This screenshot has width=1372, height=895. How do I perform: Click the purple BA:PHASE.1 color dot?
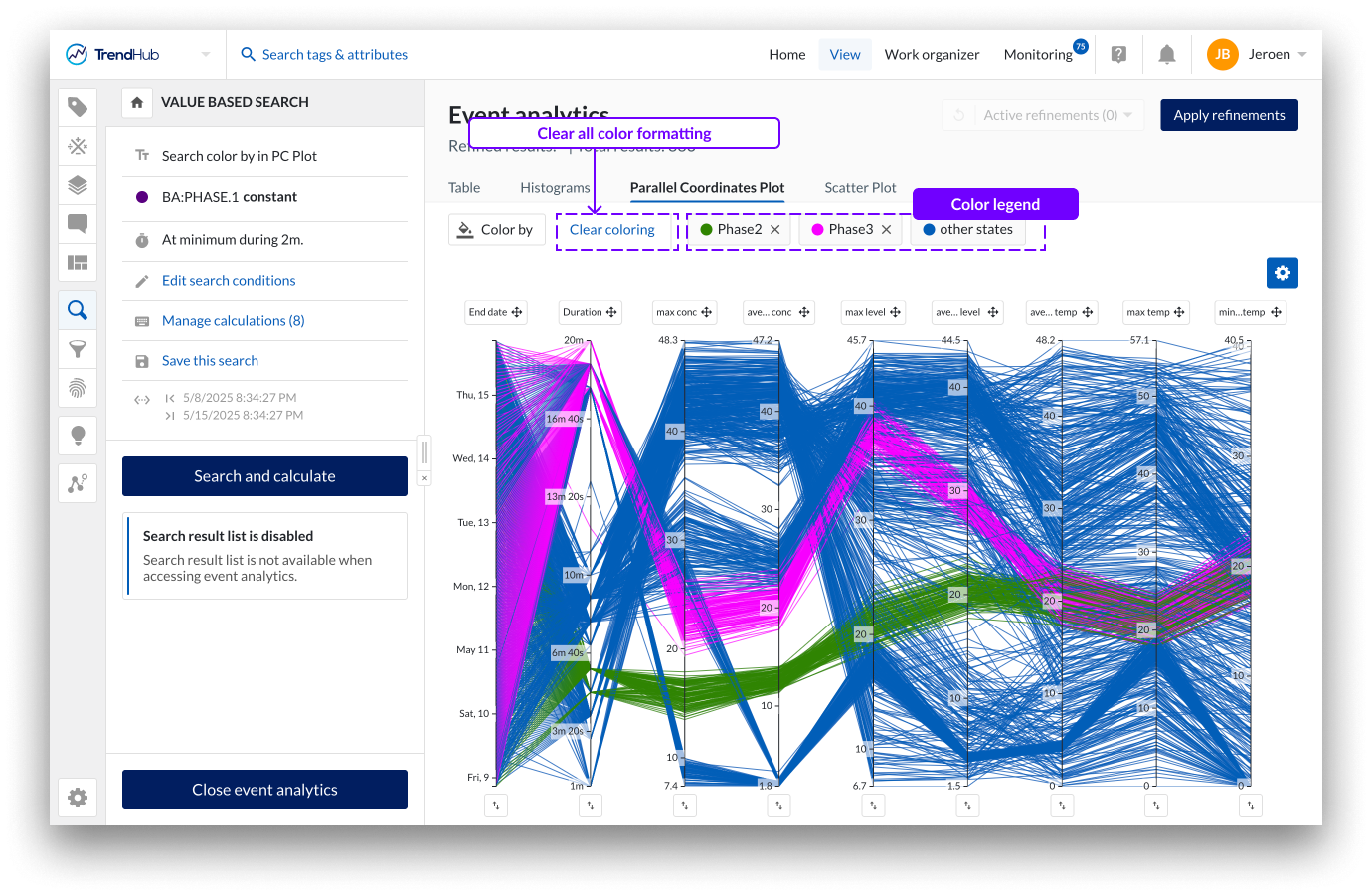[x=142, y=197]
